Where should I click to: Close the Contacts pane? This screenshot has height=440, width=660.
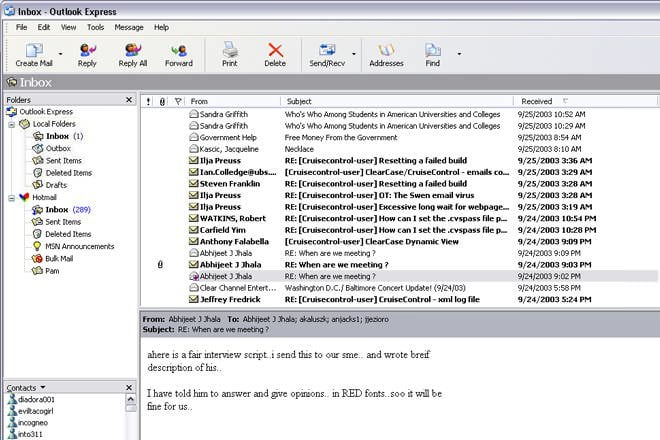coord(129,387)
